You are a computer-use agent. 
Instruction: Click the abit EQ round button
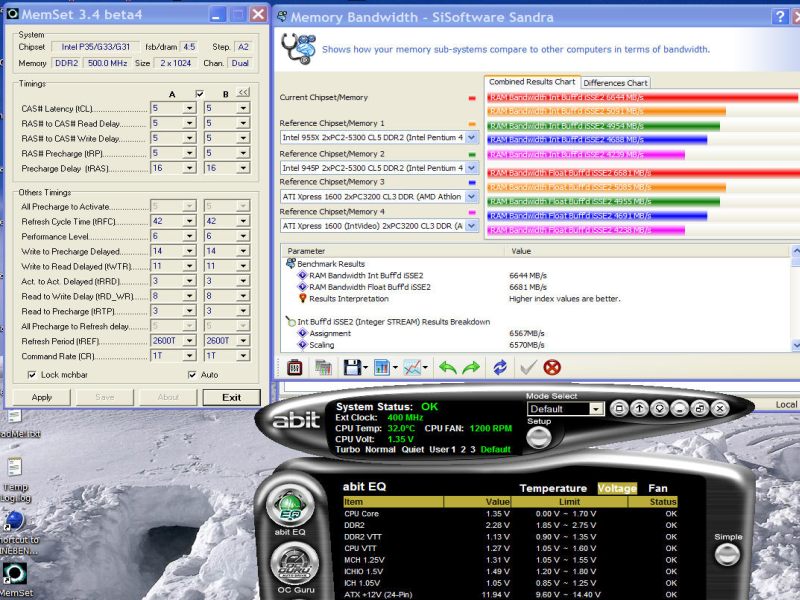[x=290, y=505]
